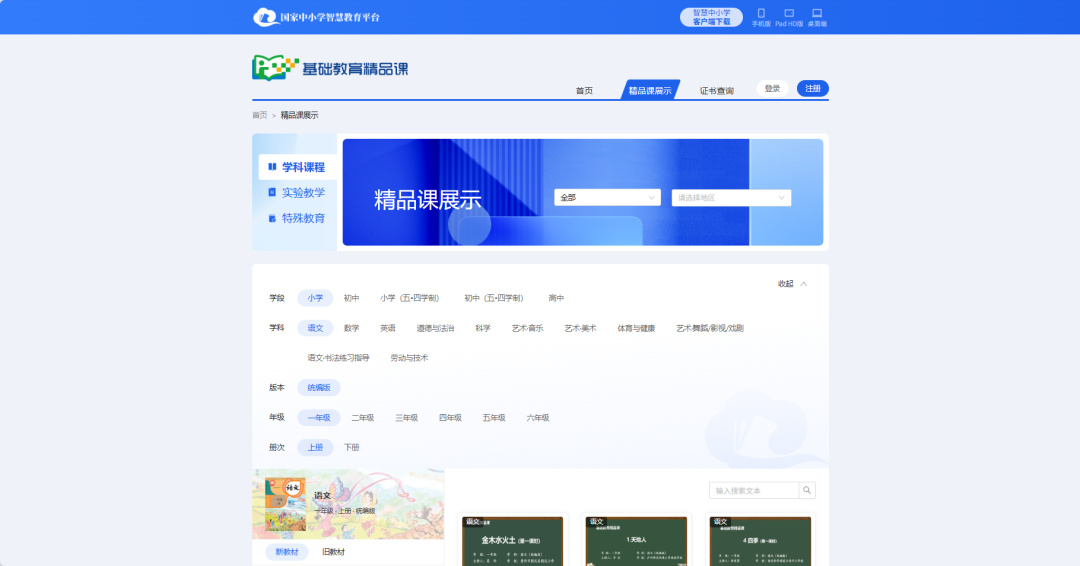Click the 语文 textbook cover image
Viewport: 1080px width, 566px height.
285,505
